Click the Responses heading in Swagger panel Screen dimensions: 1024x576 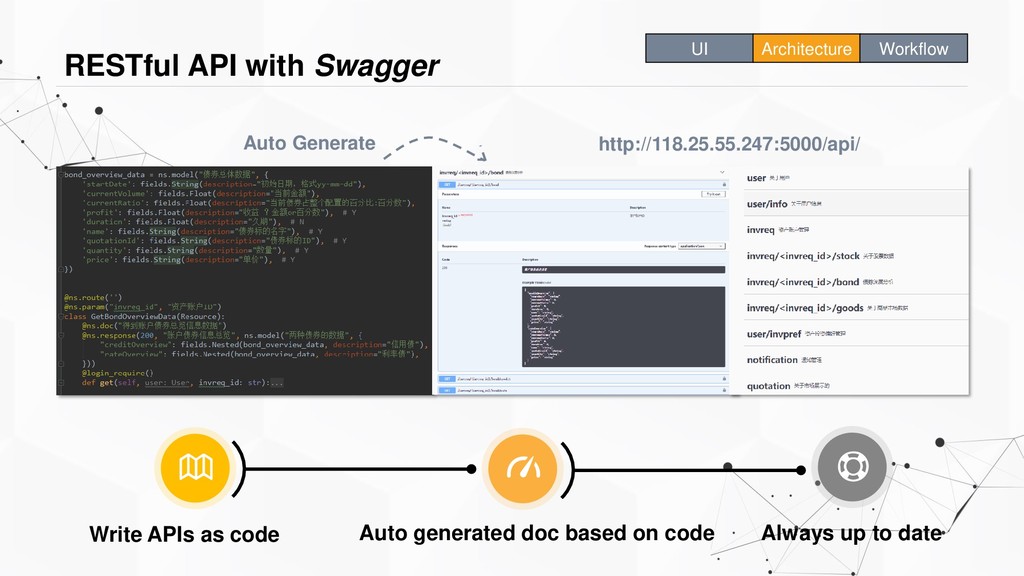(449, 246)
